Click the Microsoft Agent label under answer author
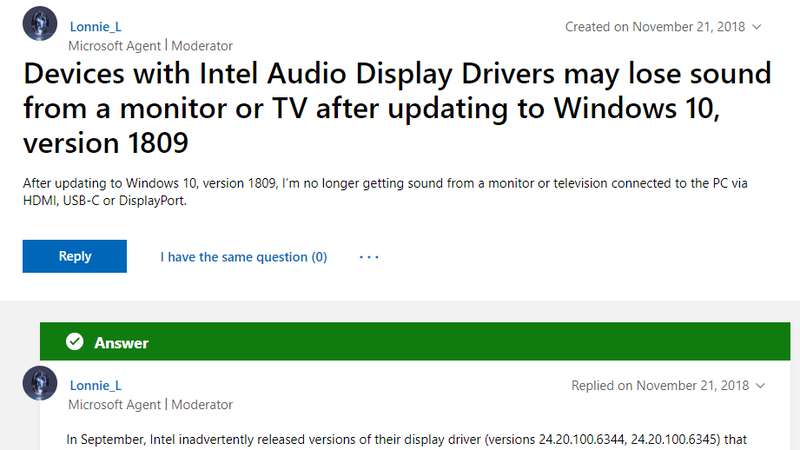 [x=114, y=405]
